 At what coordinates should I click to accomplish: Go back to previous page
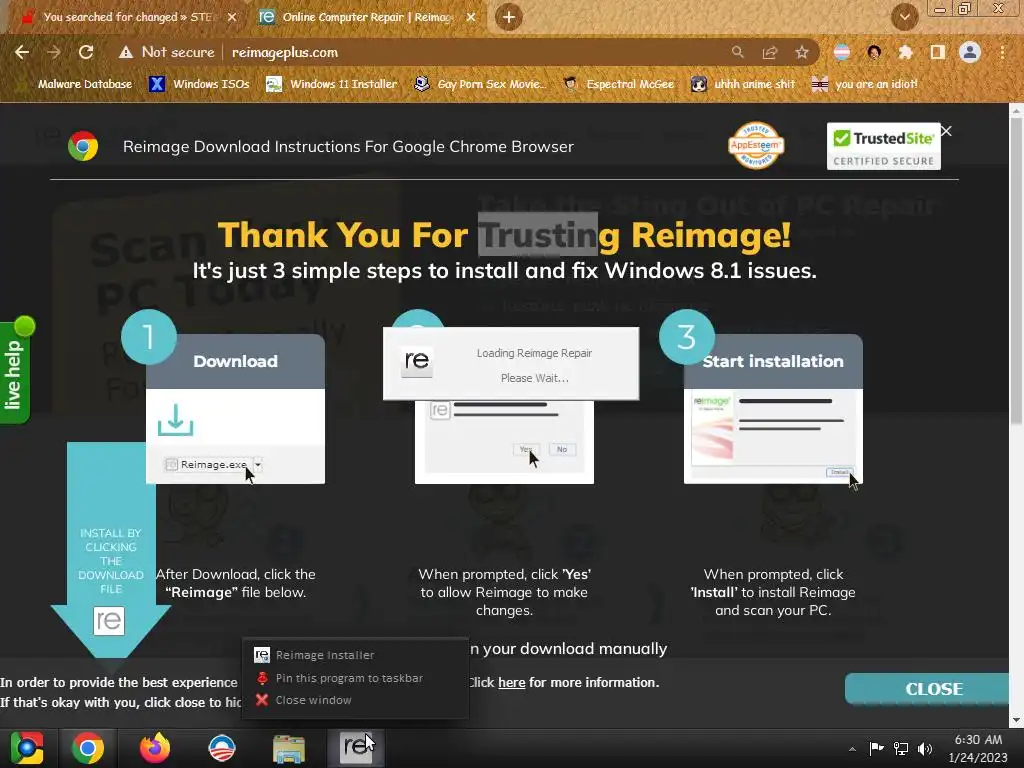[22, 52]
